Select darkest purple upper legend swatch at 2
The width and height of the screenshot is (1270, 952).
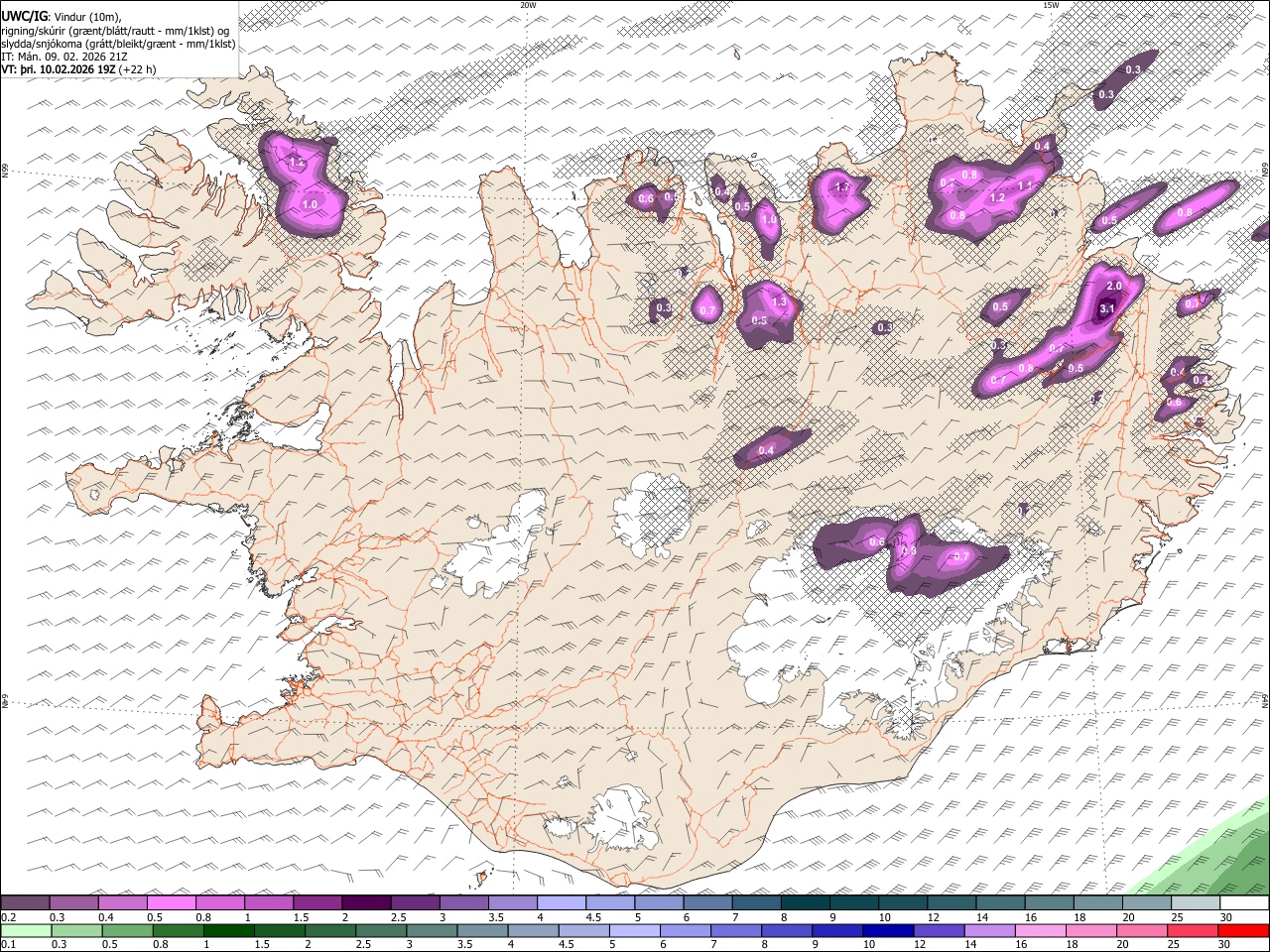(365, 903)
